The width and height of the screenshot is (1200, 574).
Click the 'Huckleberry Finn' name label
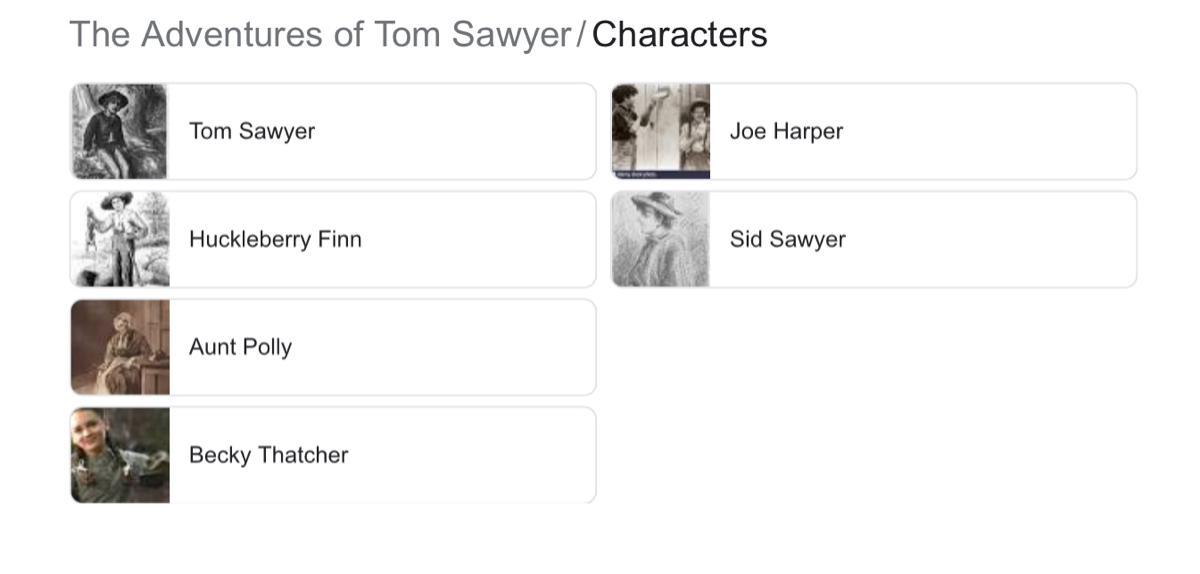(x=275, y=239)
